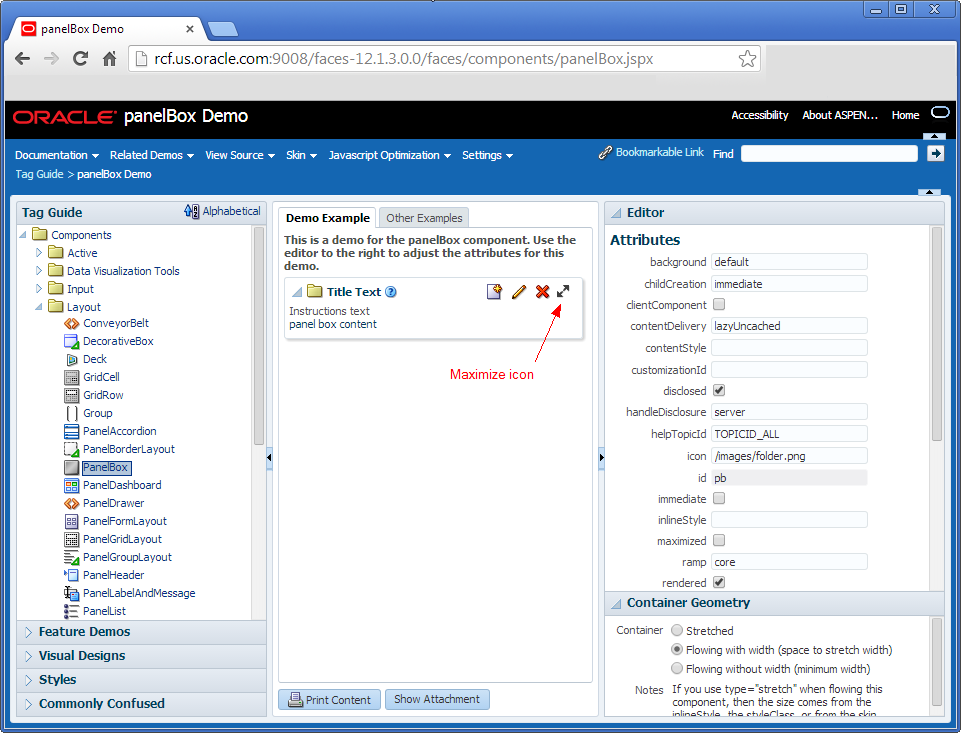Select the Demo Example tab
Image resolution: width=961 pixels, height=733 pixels.
coord(328,218)
